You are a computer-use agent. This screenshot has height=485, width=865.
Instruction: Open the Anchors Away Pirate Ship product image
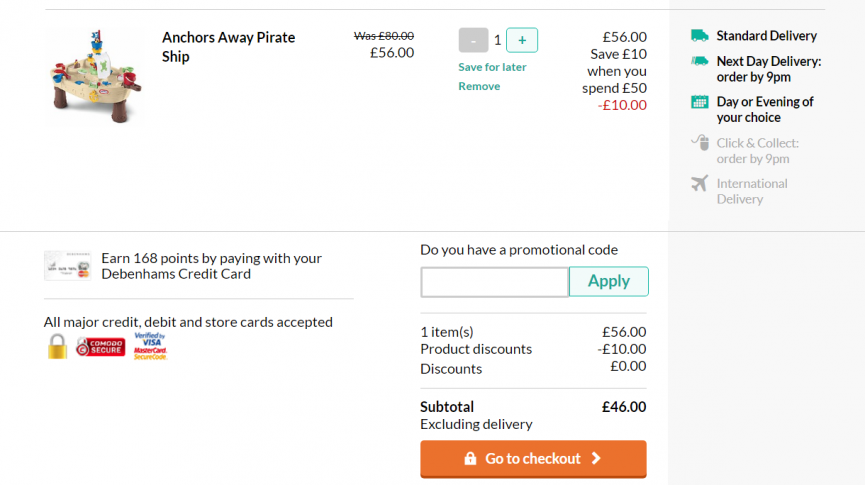[95, 76]
